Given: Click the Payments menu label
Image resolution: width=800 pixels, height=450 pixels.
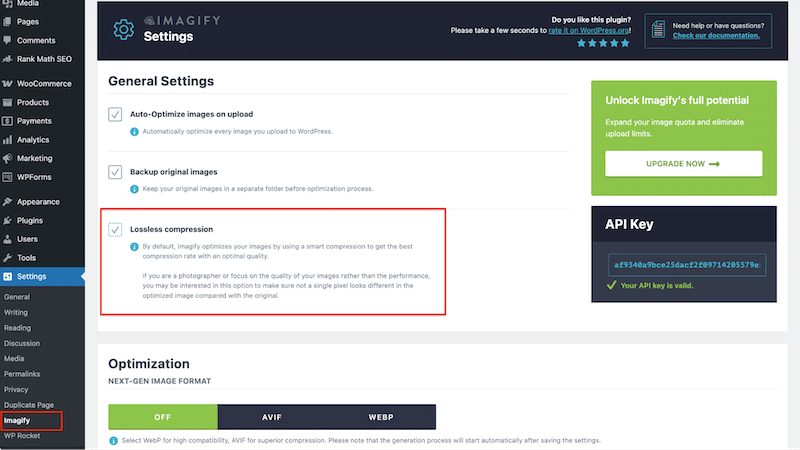Looking at the screenshot, I should pyautogui.click(x=34, y=121).
